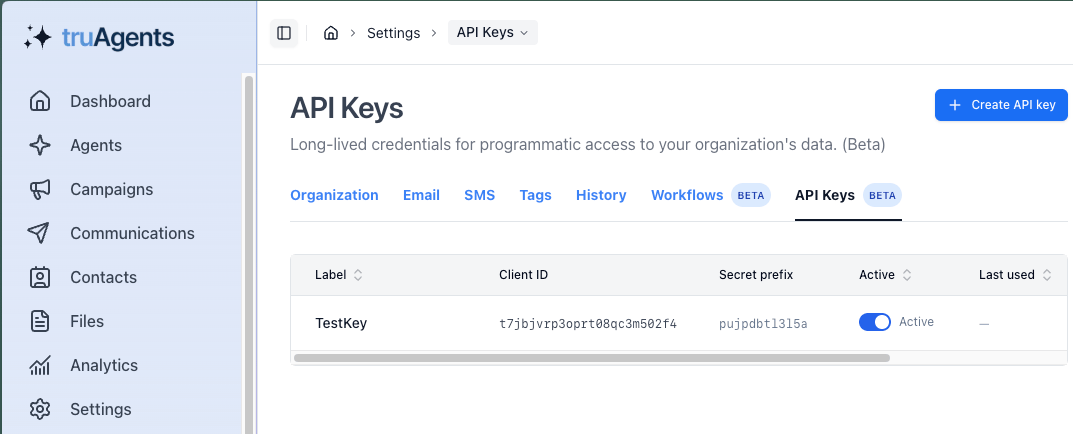Image resolution: width=1073 pixels, height=434 pixels.
Task: Go to Communications section
Action: [x=132, y=233]
